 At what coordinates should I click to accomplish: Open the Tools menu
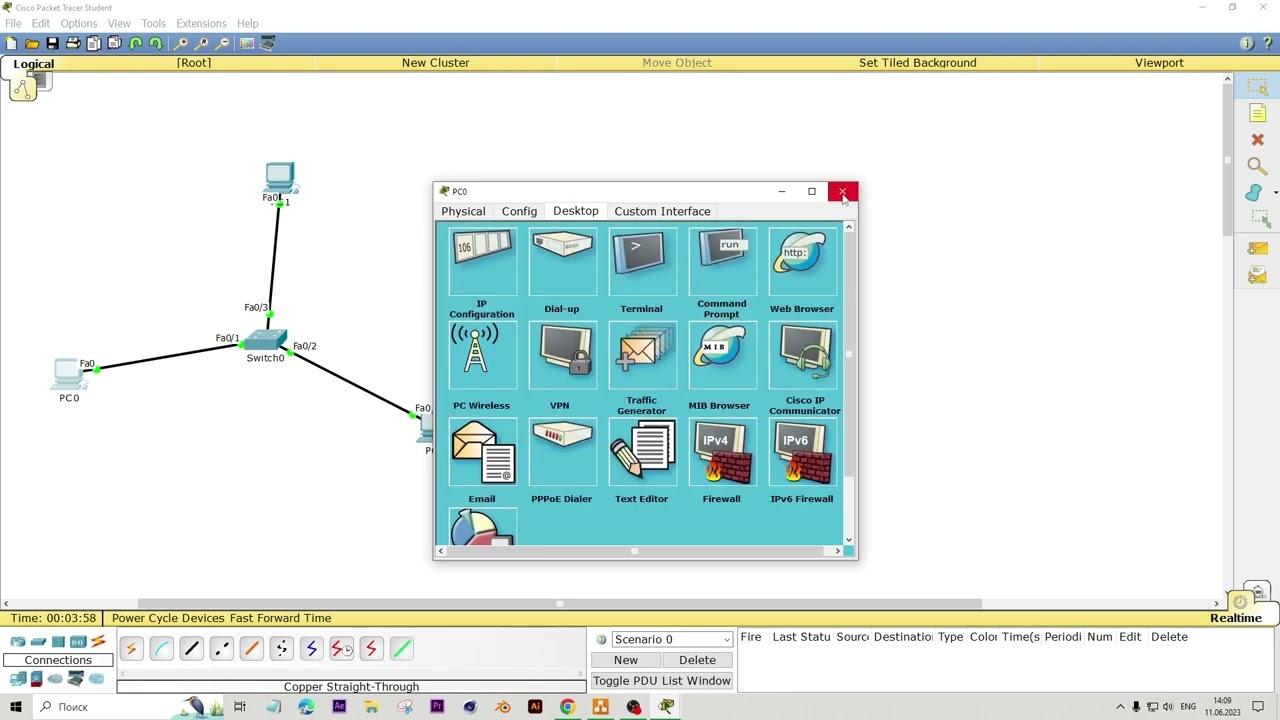click(x=153, y=23)
